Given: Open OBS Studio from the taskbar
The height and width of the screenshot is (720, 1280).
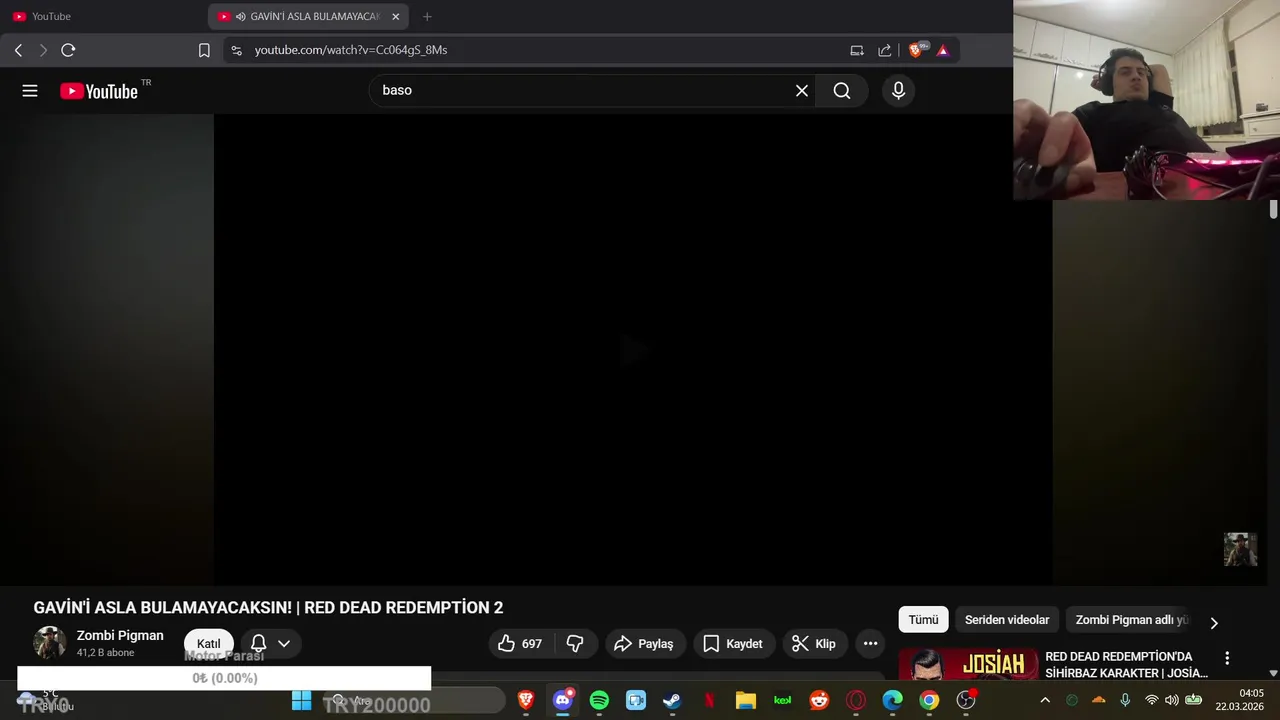Looking at the screenshot, I should [966, 701].
